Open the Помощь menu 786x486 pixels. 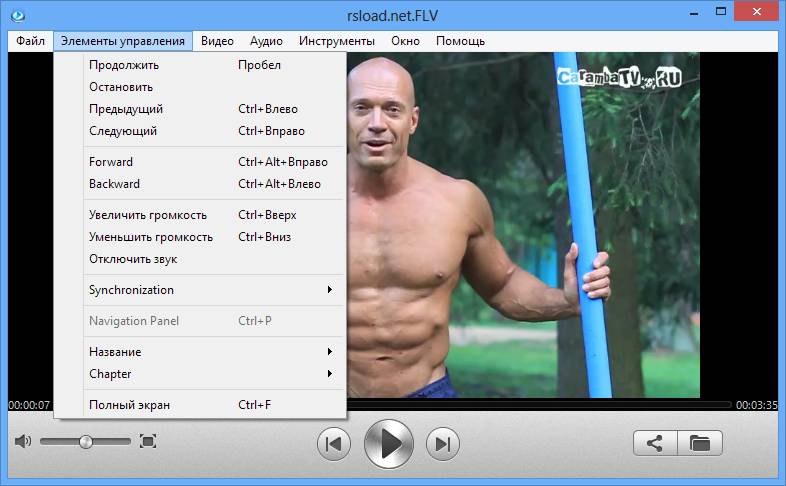(460, 41)
